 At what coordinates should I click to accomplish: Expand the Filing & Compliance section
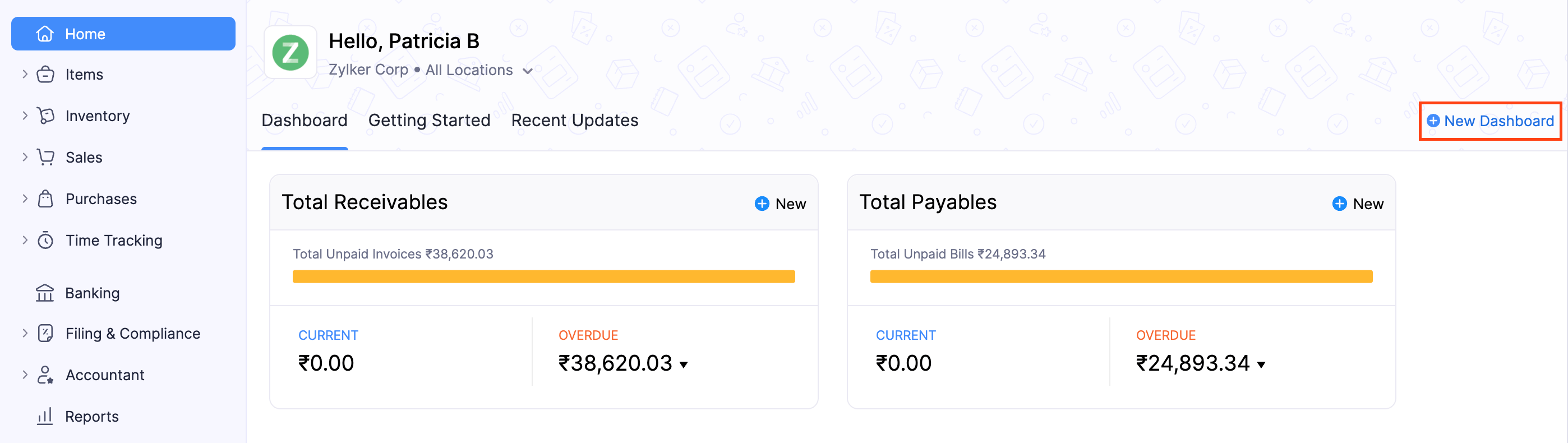[x=25, y=334]
